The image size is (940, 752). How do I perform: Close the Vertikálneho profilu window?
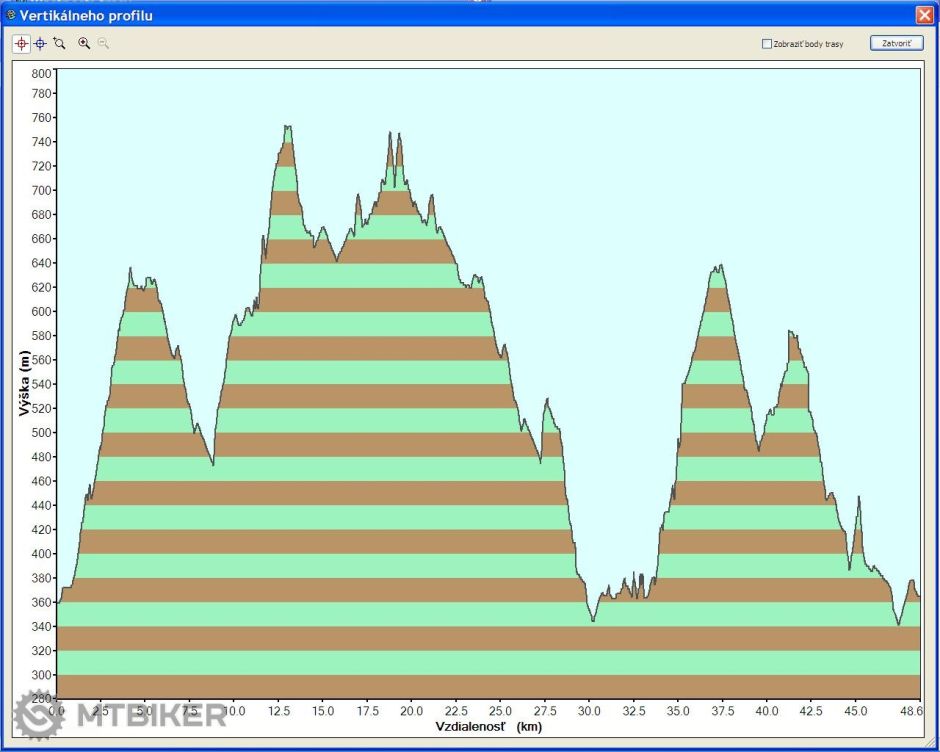tap(923, 15)
